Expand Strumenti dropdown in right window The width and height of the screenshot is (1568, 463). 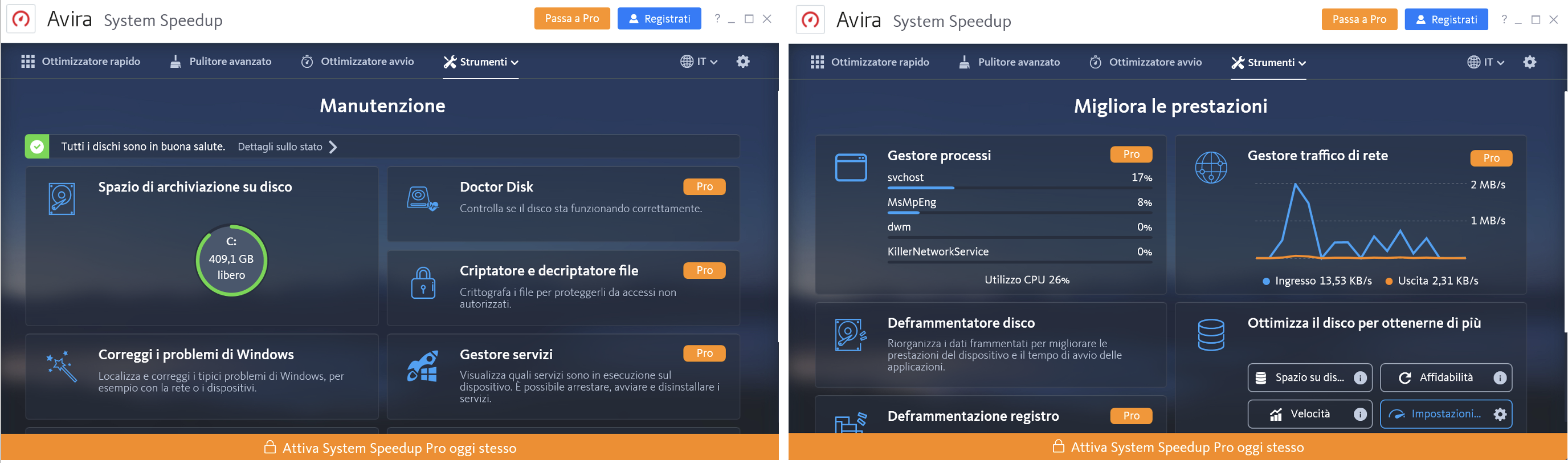coord(1268,63)
